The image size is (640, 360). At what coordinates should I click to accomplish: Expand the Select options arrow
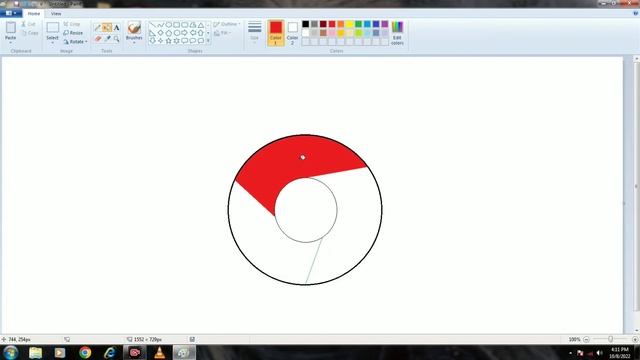[52, 43]
